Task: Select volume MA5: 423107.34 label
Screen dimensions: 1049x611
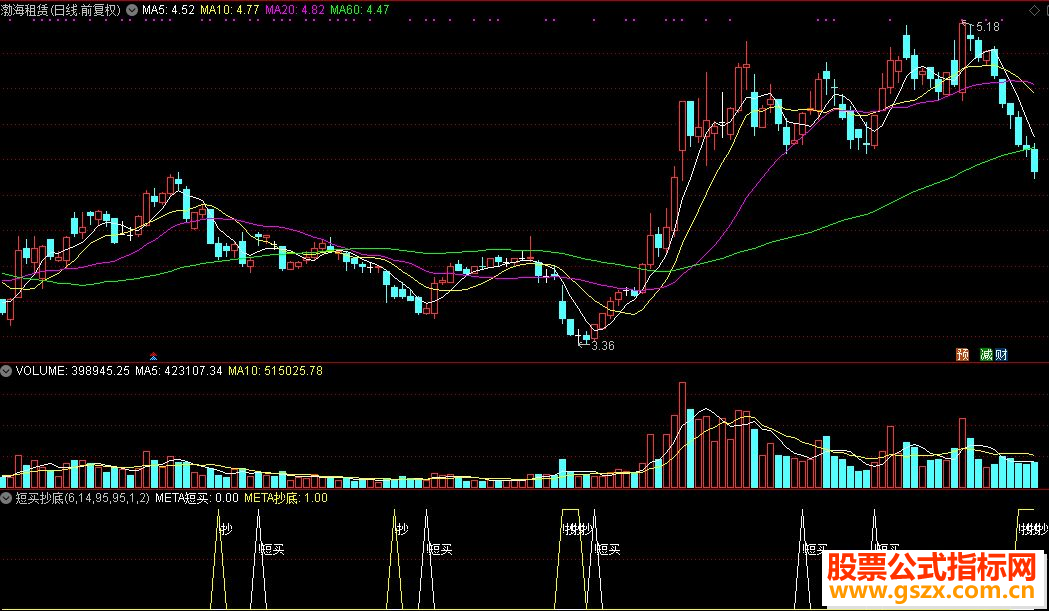Action: point(179,370)
